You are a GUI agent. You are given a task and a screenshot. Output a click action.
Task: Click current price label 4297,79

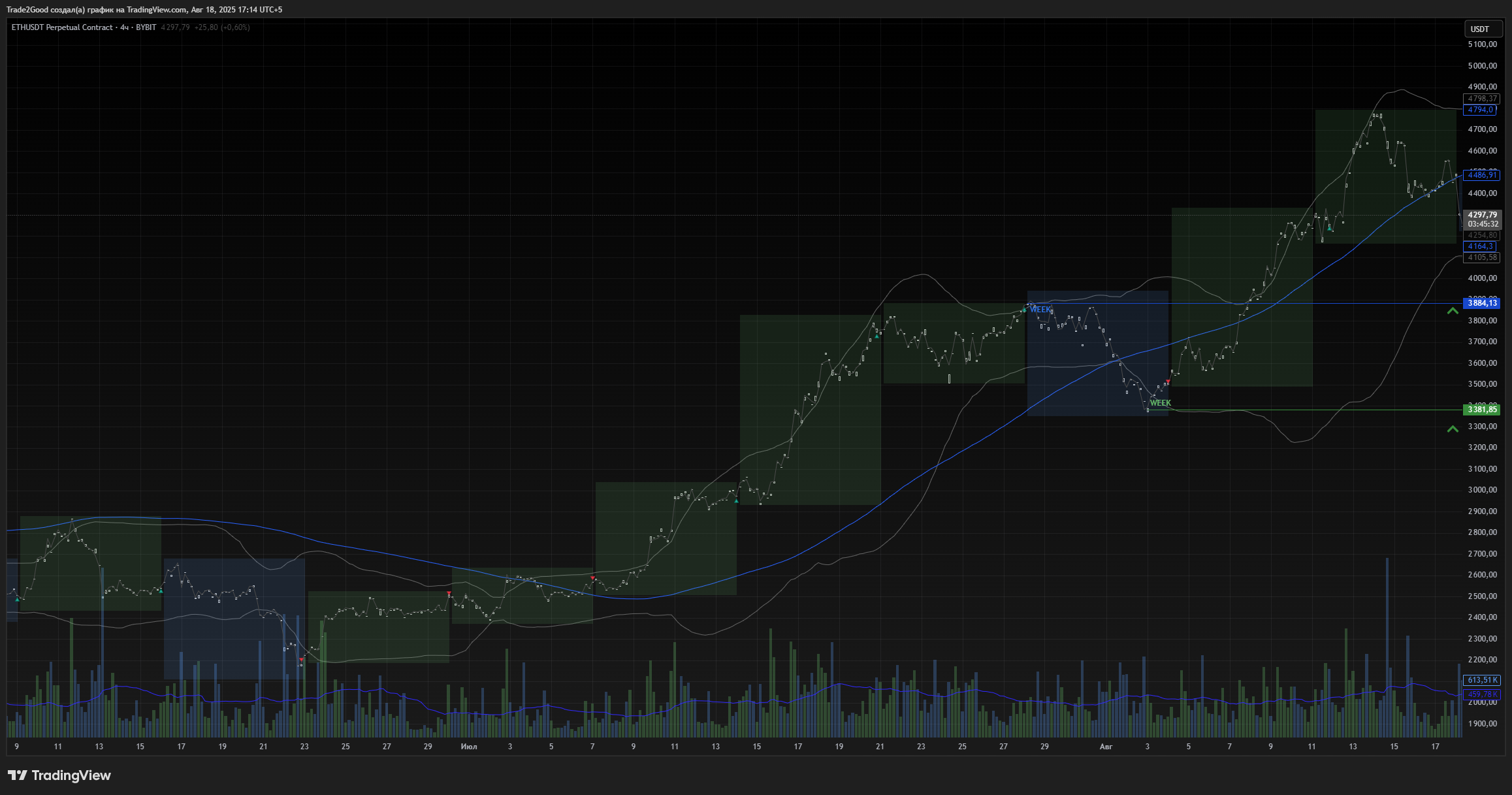[x=1482, y=215]
